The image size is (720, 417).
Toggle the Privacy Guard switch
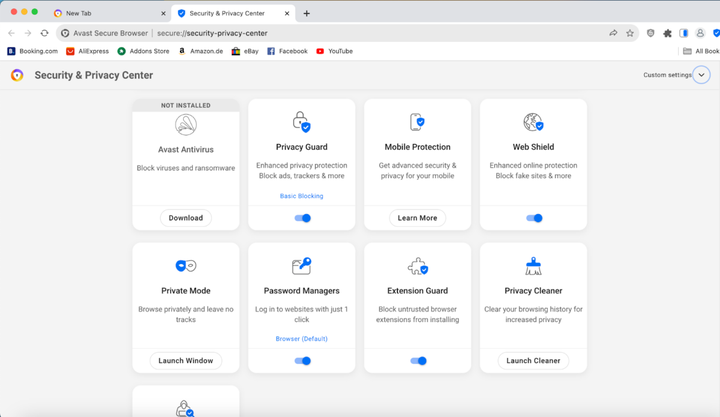coord(302,218)
